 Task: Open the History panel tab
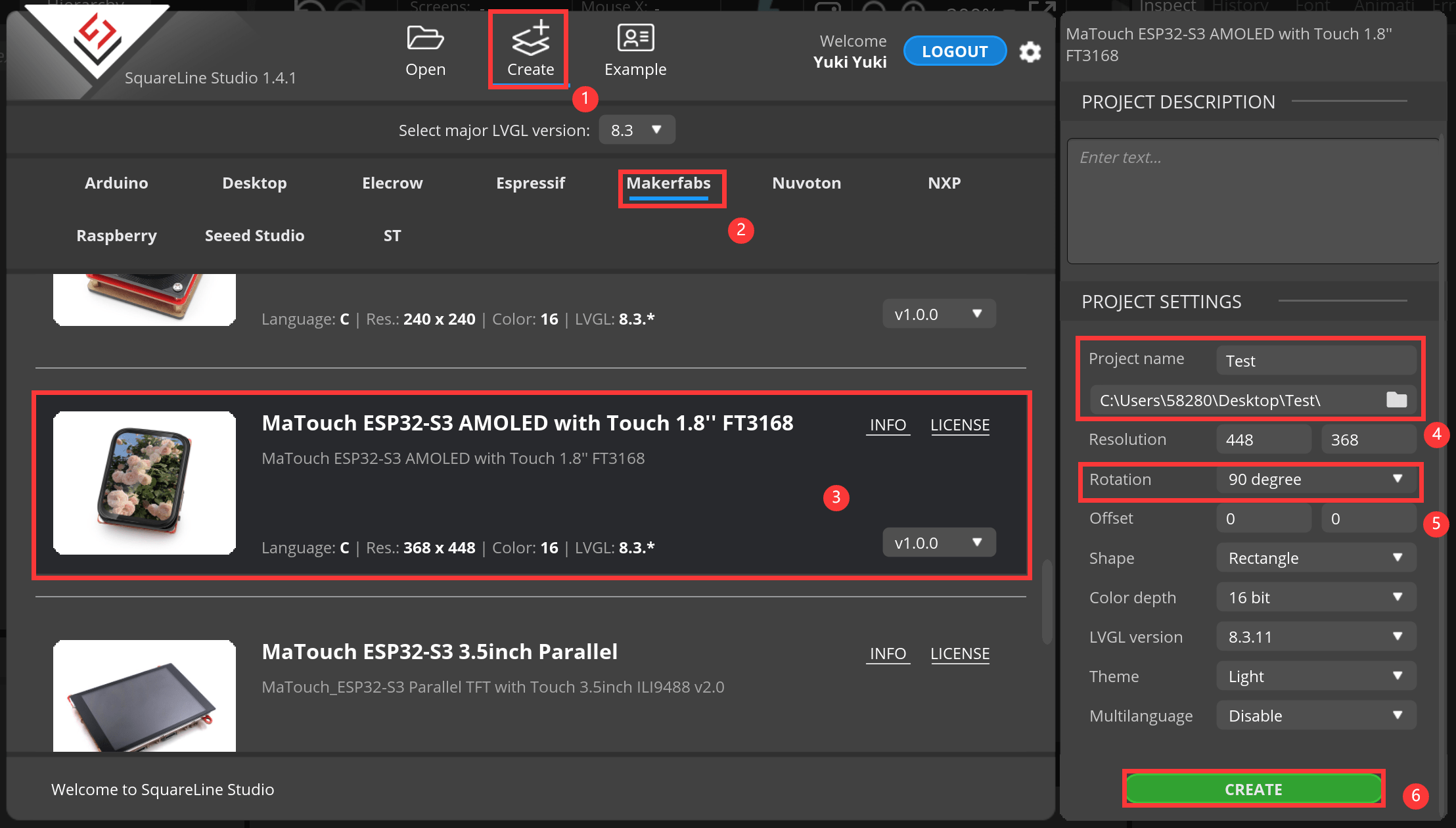pos(1241,5)
